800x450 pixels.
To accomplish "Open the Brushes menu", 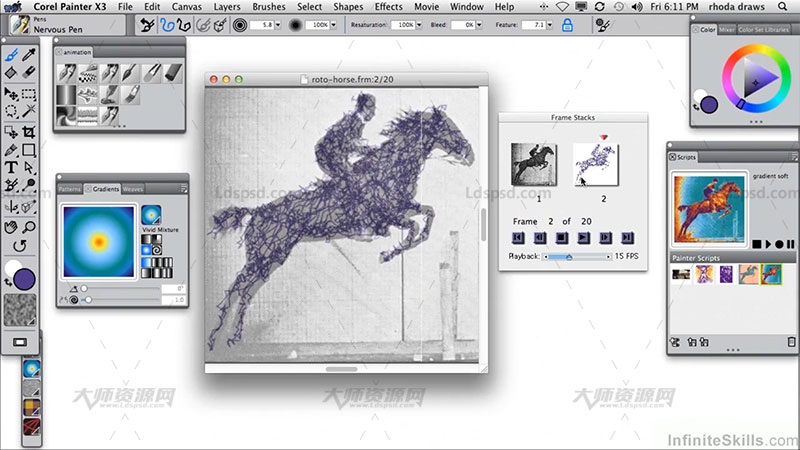I will 269,7.
